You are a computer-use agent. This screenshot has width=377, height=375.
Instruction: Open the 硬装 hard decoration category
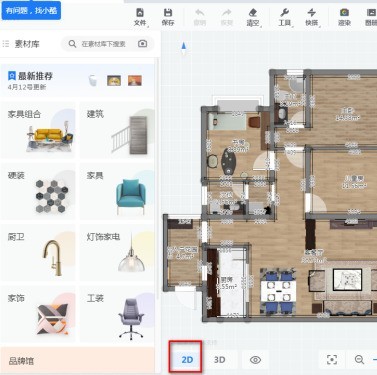(x=38, y=192)
